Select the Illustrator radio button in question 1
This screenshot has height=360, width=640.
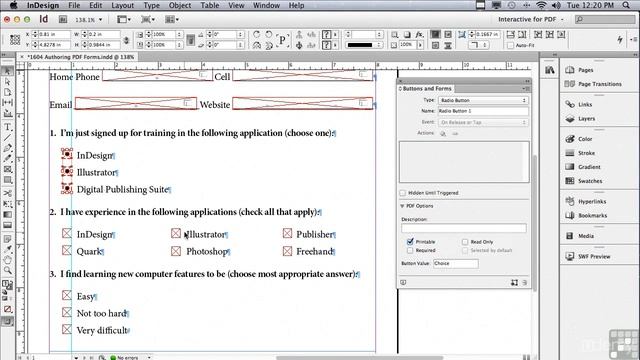67,171
